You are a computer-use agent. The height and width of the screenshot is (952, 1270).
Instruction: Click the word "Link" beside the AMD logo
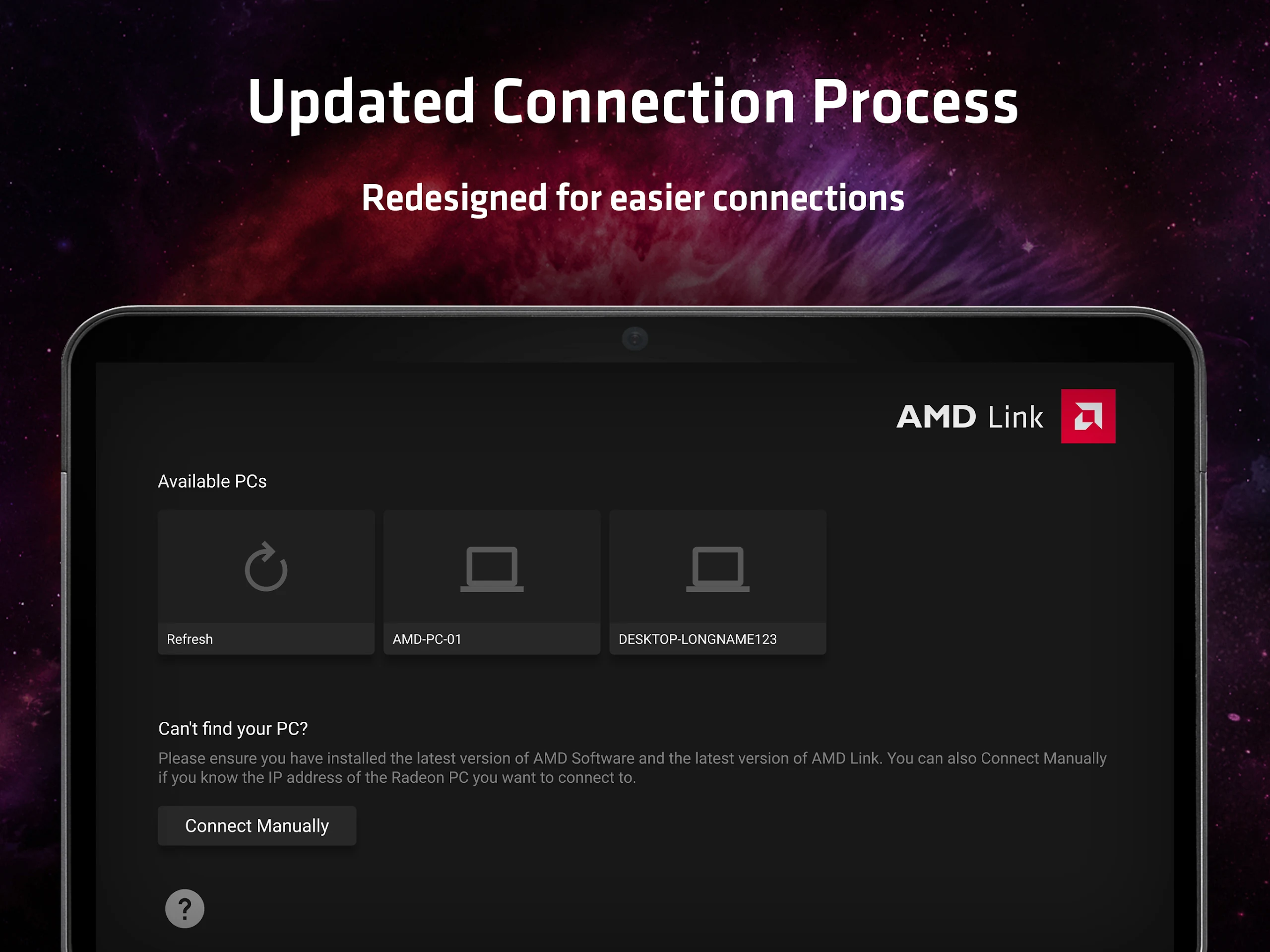[x=1015, y=417]
